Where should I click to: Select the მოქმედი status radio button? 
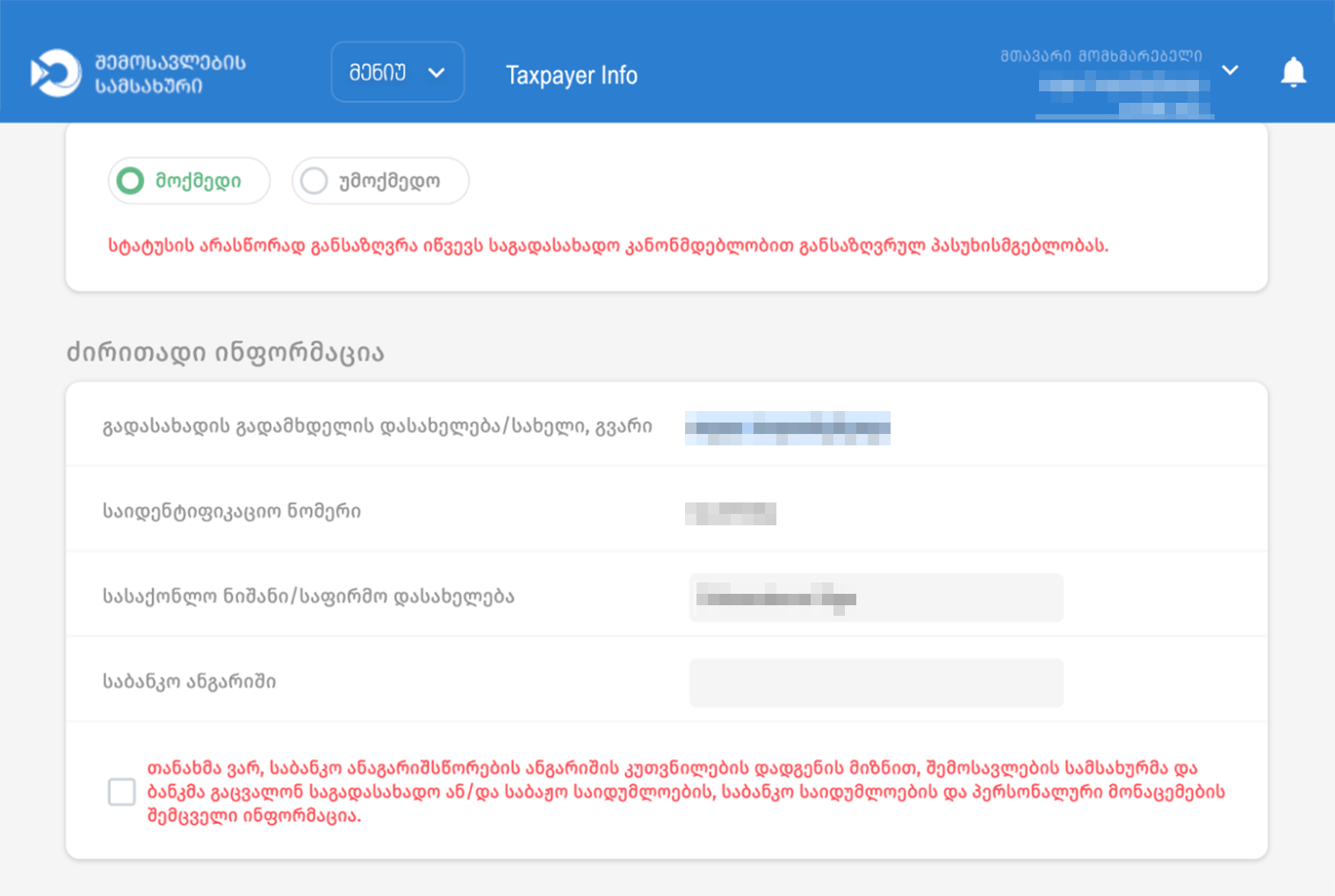[x=131, y=181]
